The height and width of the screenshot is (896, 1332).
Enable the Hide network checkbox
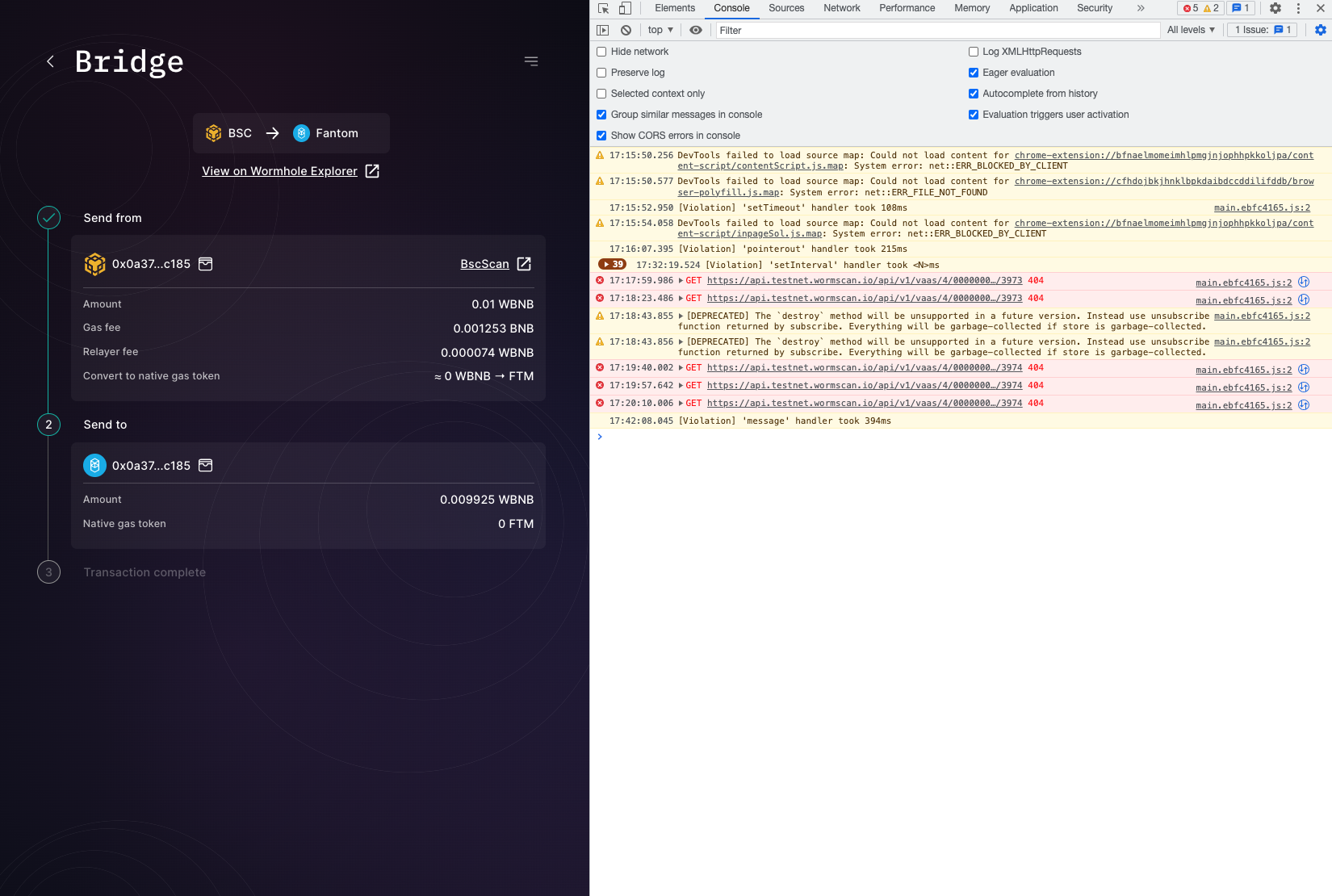pos(601,51)
